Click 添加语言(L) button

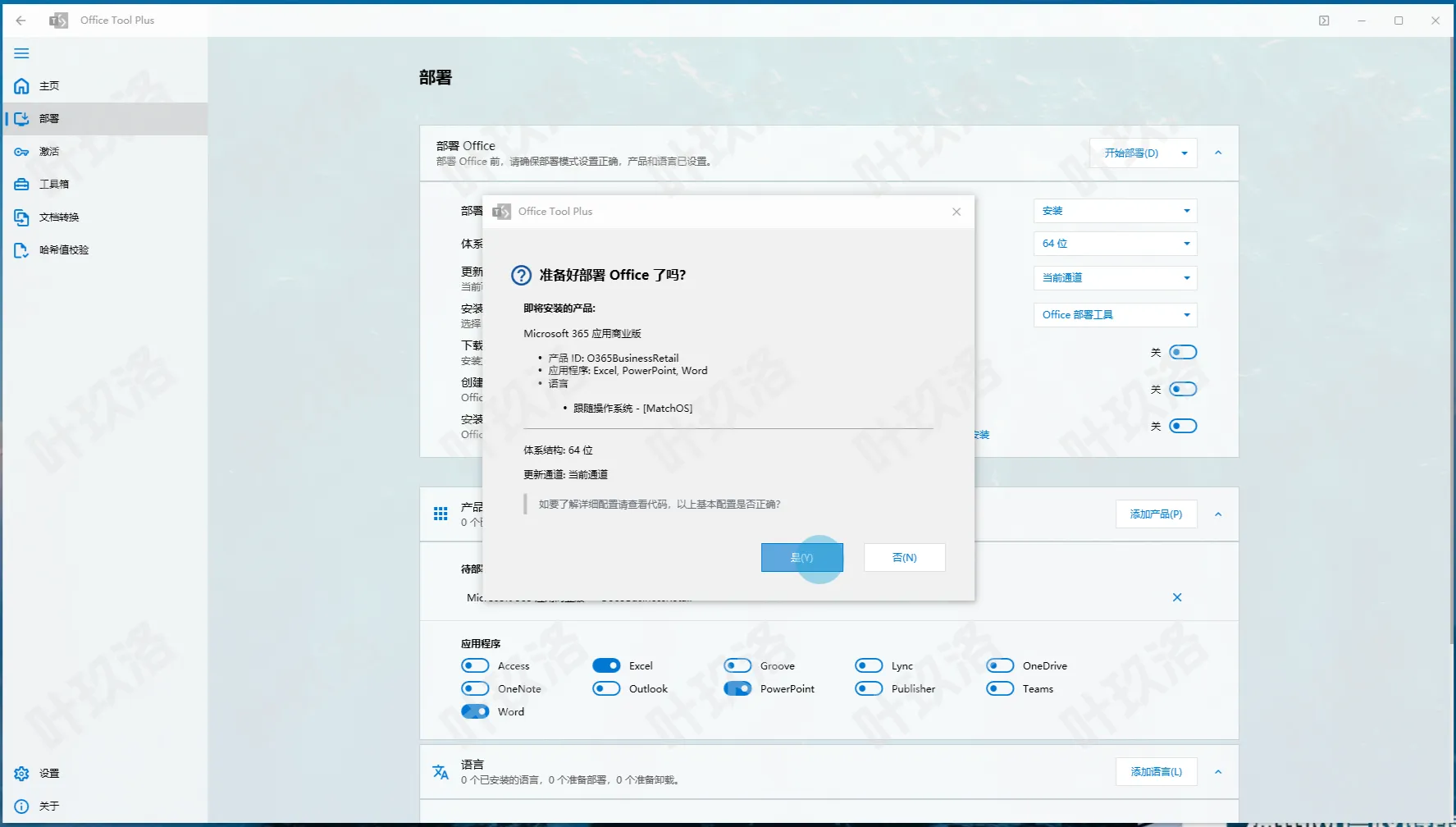[1156, 772]
